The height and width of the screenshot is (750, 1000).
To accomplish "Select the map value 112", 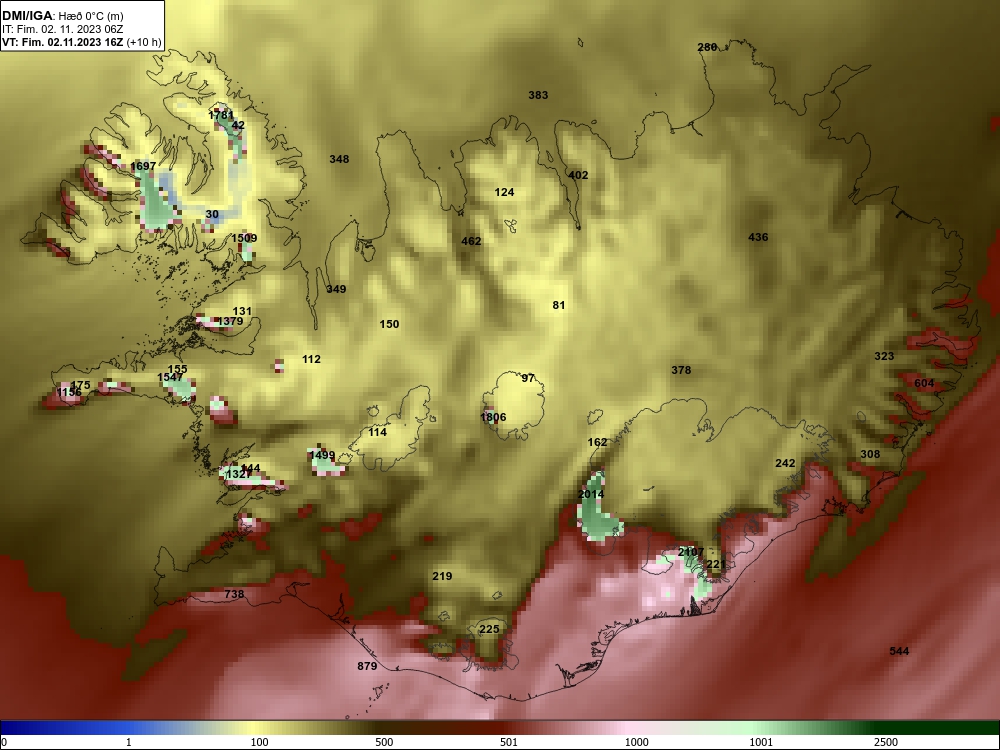I will tap(311, 360).
